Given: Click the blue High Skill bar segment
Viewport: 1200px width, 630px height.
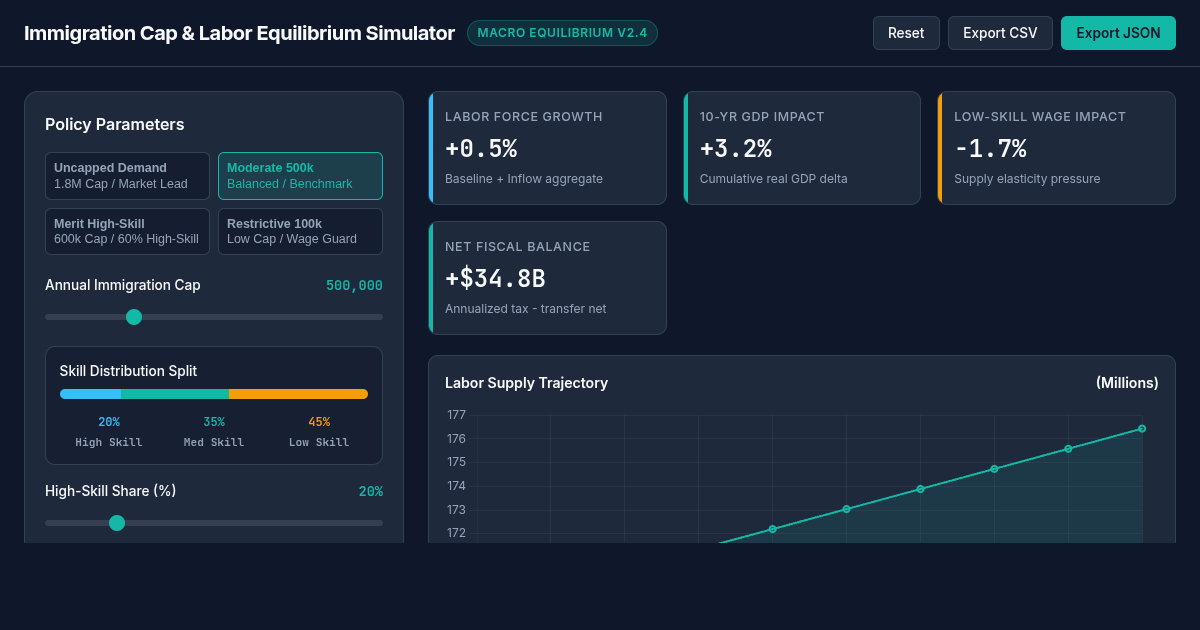Looking at the screenshot, I should (90, 394).
